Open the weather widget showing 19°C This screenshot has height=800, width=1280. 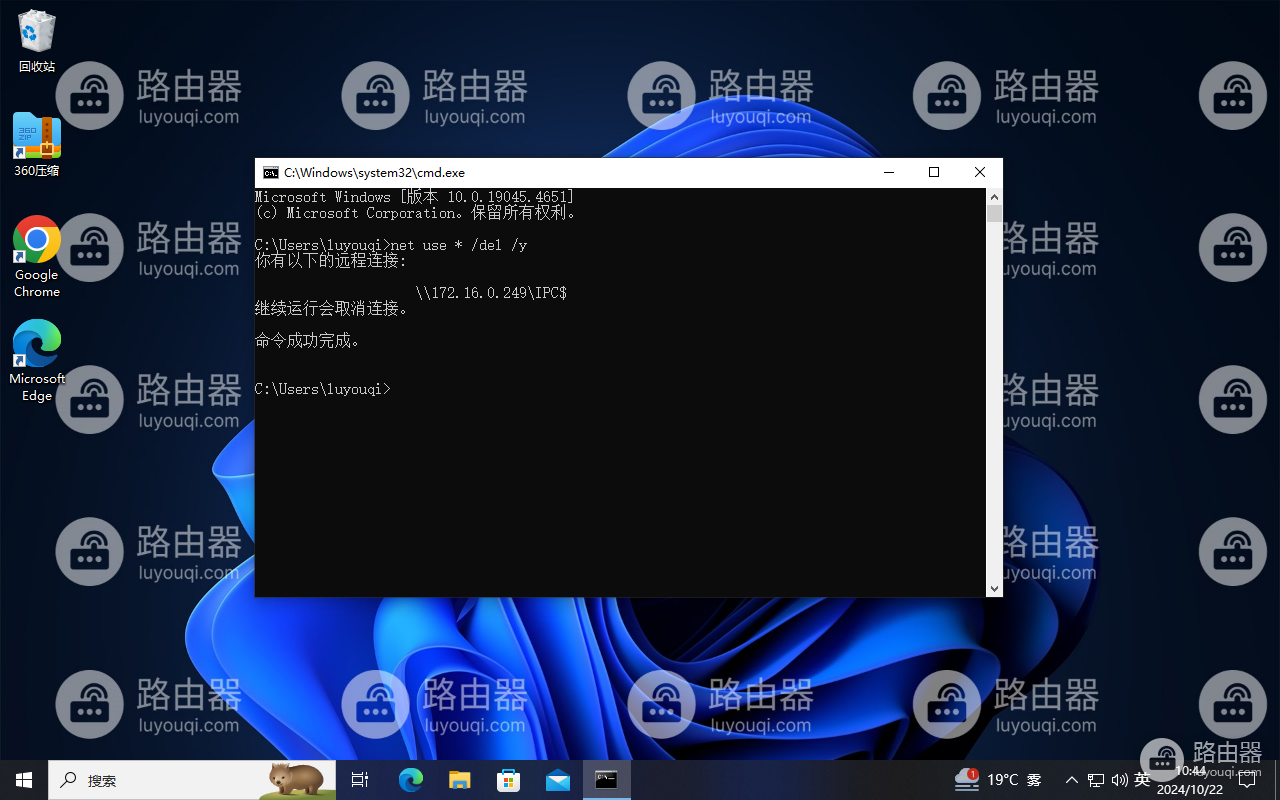998,780
